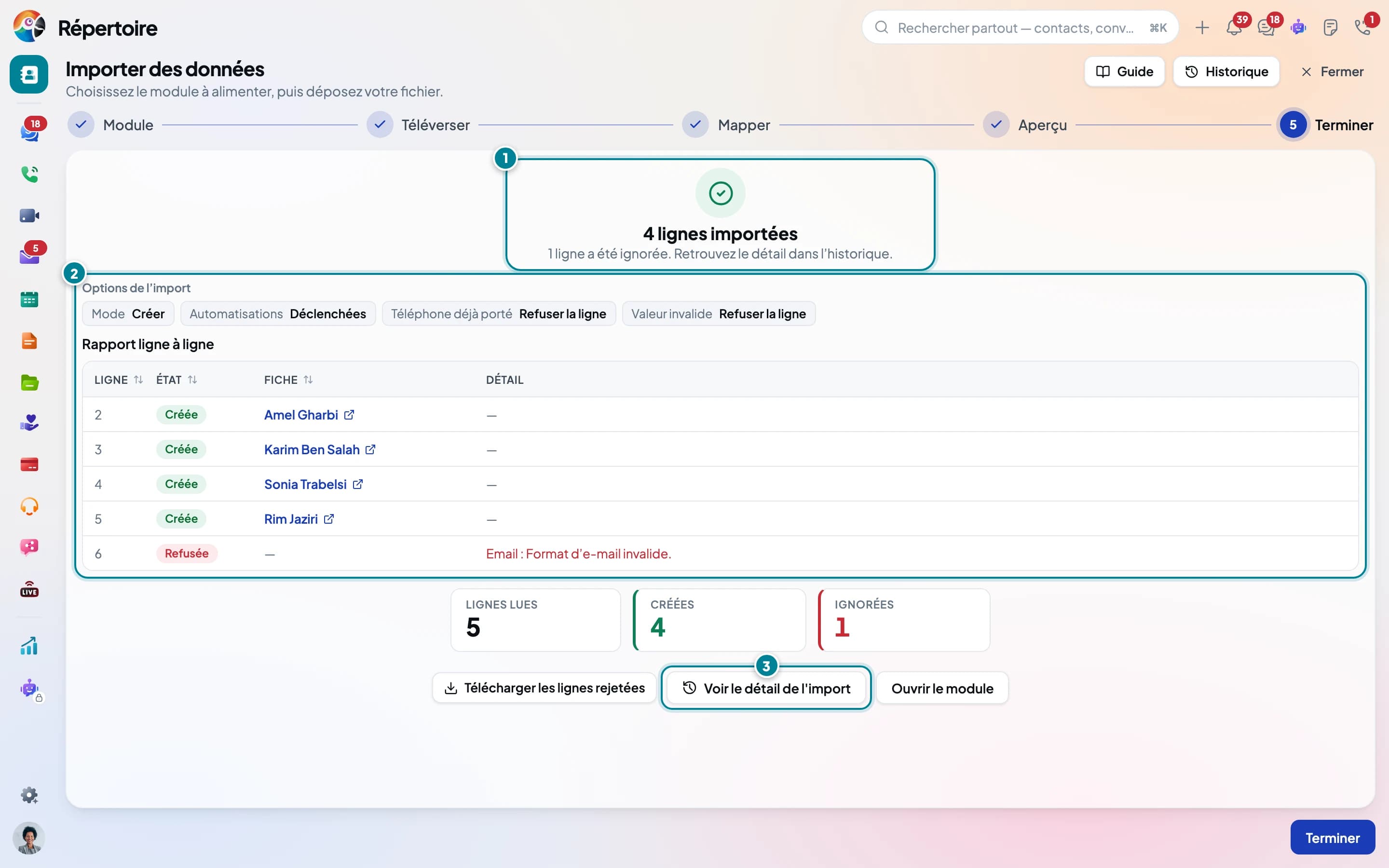Open the Sonia Trabelsi record link
Viewport: 1389px width, 868px height.
pos(313,484)
